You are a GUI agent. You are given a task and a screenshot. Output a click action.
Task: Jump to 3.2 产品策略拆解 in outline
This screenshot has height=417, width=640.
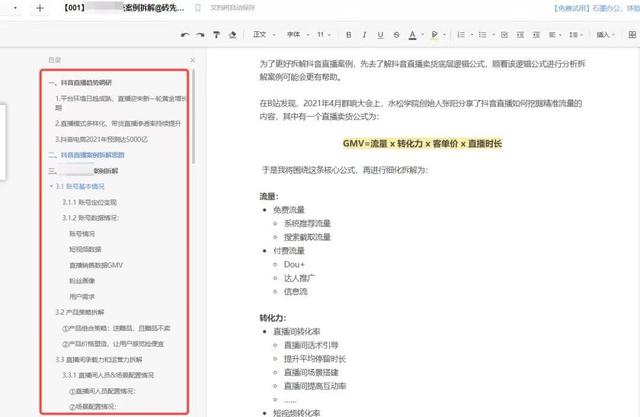[x=80, y=312]
